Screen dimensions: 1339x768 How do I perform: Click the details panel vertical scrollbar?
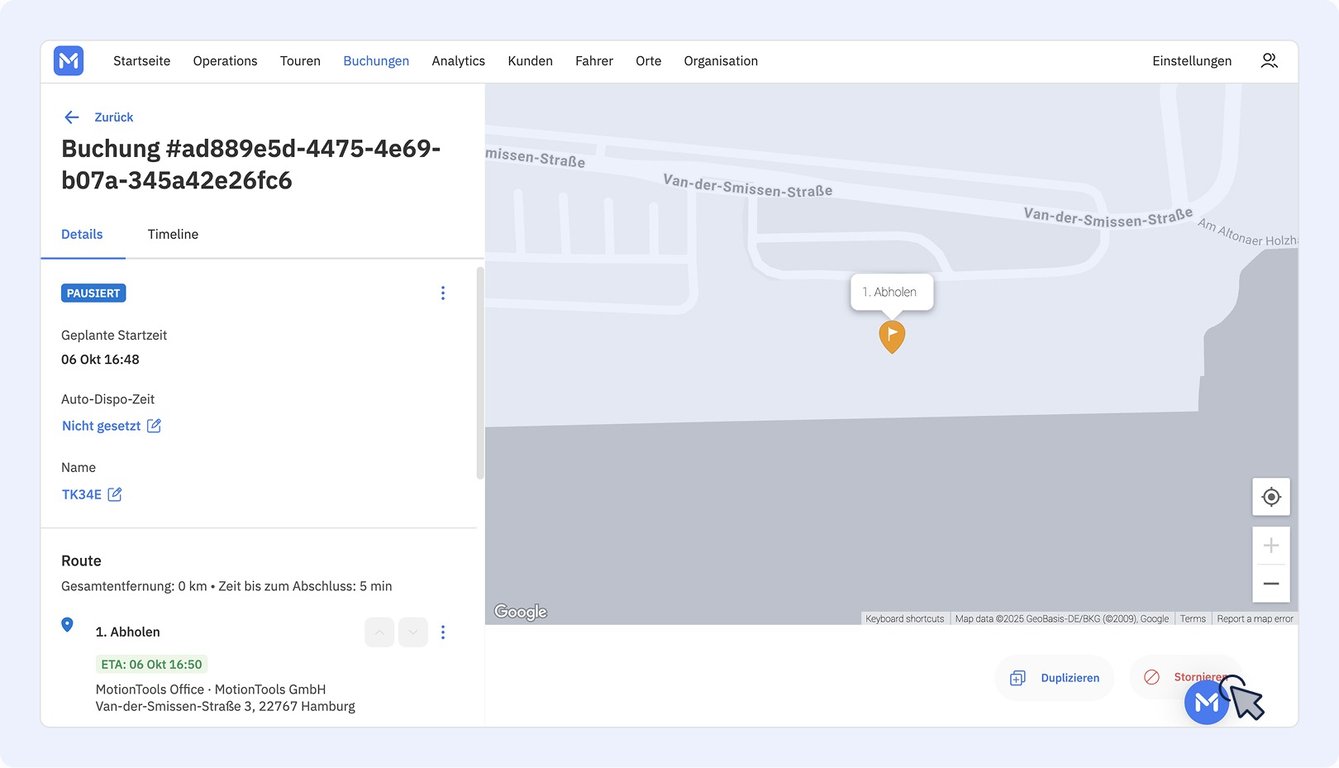click(480, 373)
